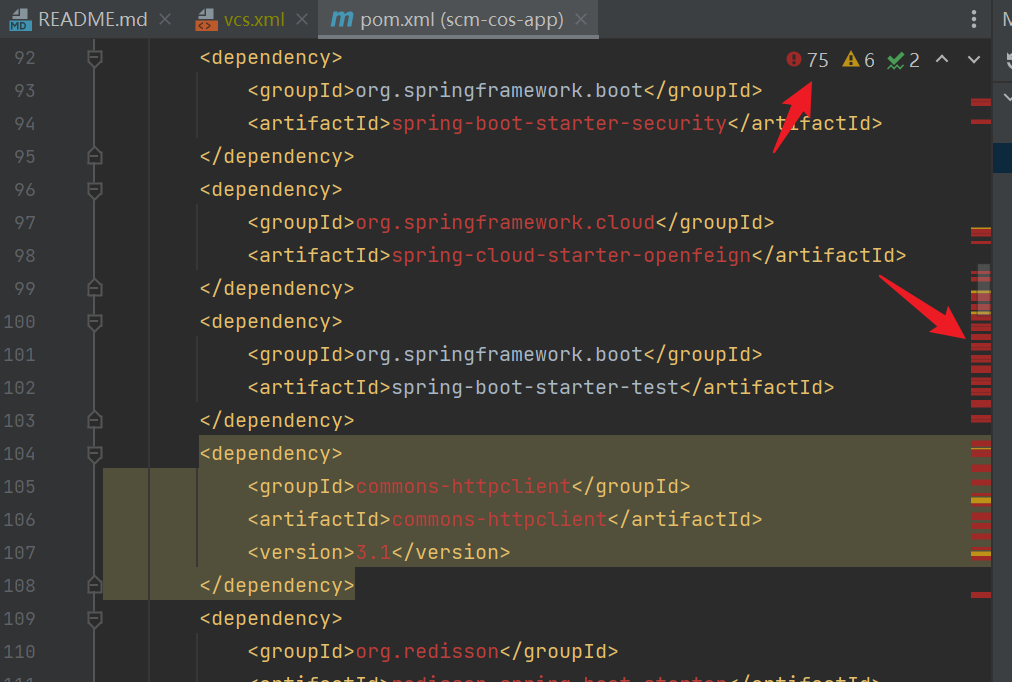
Task: Click the editor scrollbar thumb
Action: 983,289
